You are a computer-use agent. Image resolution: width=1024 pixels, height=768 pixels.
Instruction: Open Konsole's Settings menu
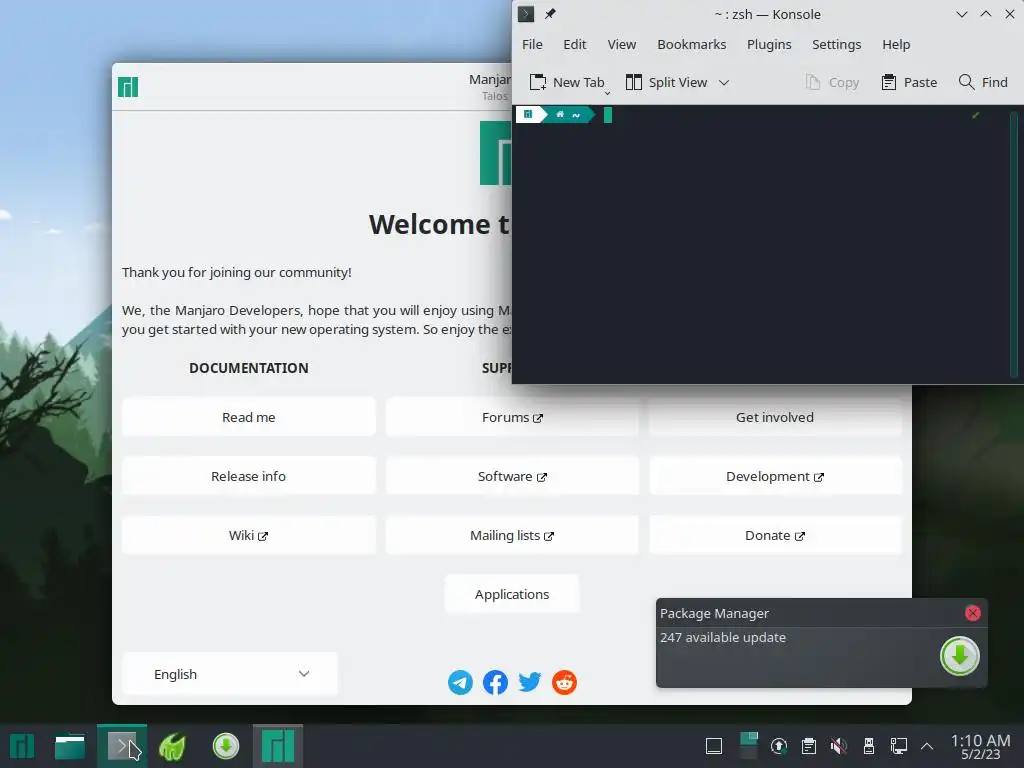(837, 44)
